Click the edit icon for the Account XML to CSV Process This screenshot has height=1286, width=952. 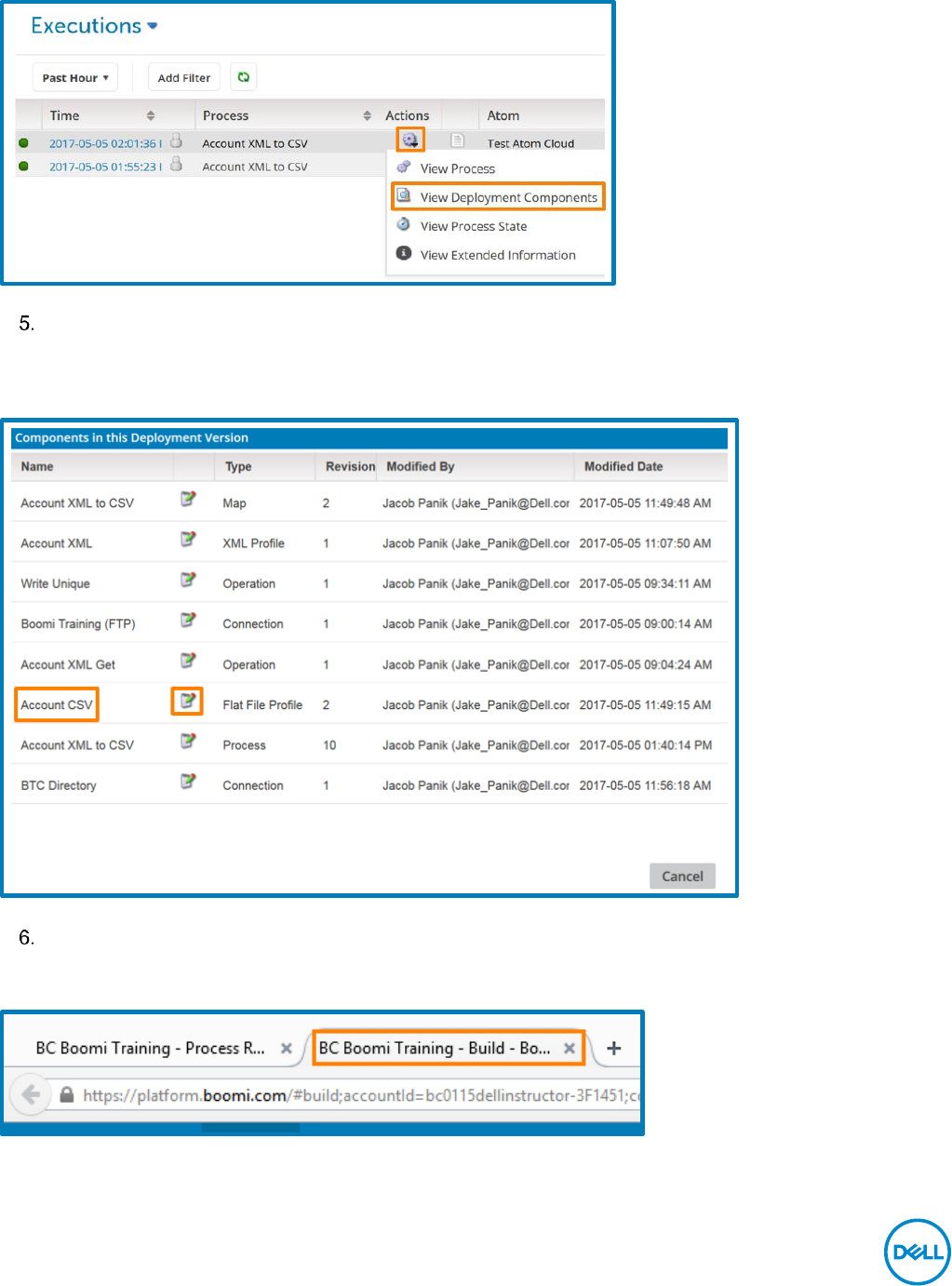[x=188, y=741]
